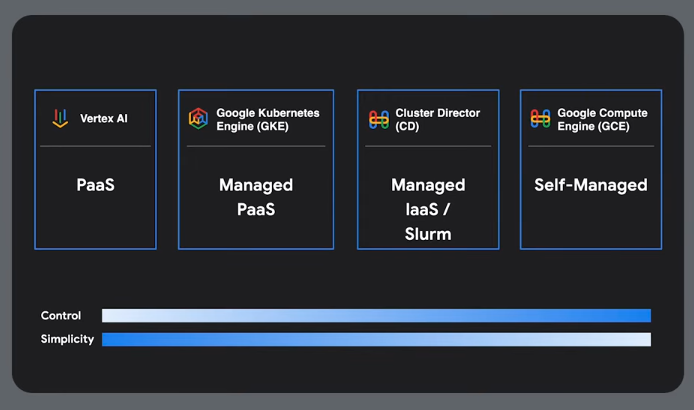Viewport: 694px width, 410px height.
Task: Click the Managed PaaS text in GKE card
Action: tap(256, 197)
